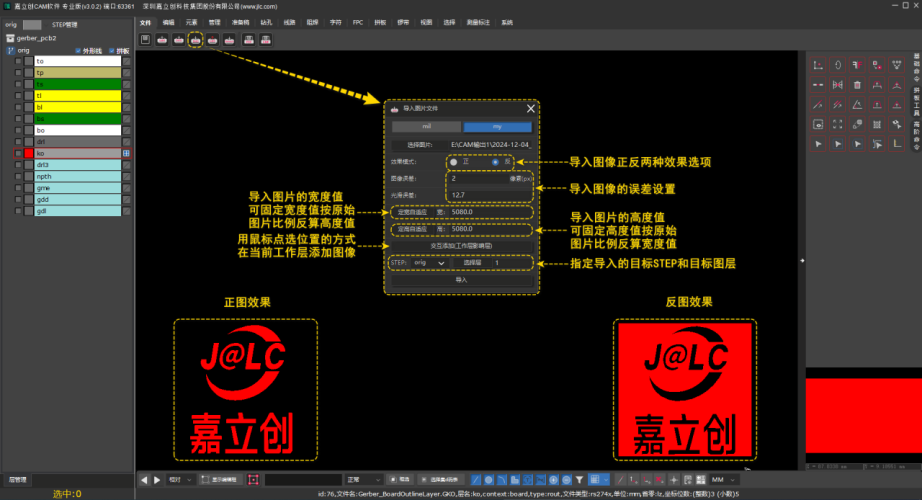Select the break line segment tool
922x500 pixels.
818,85
